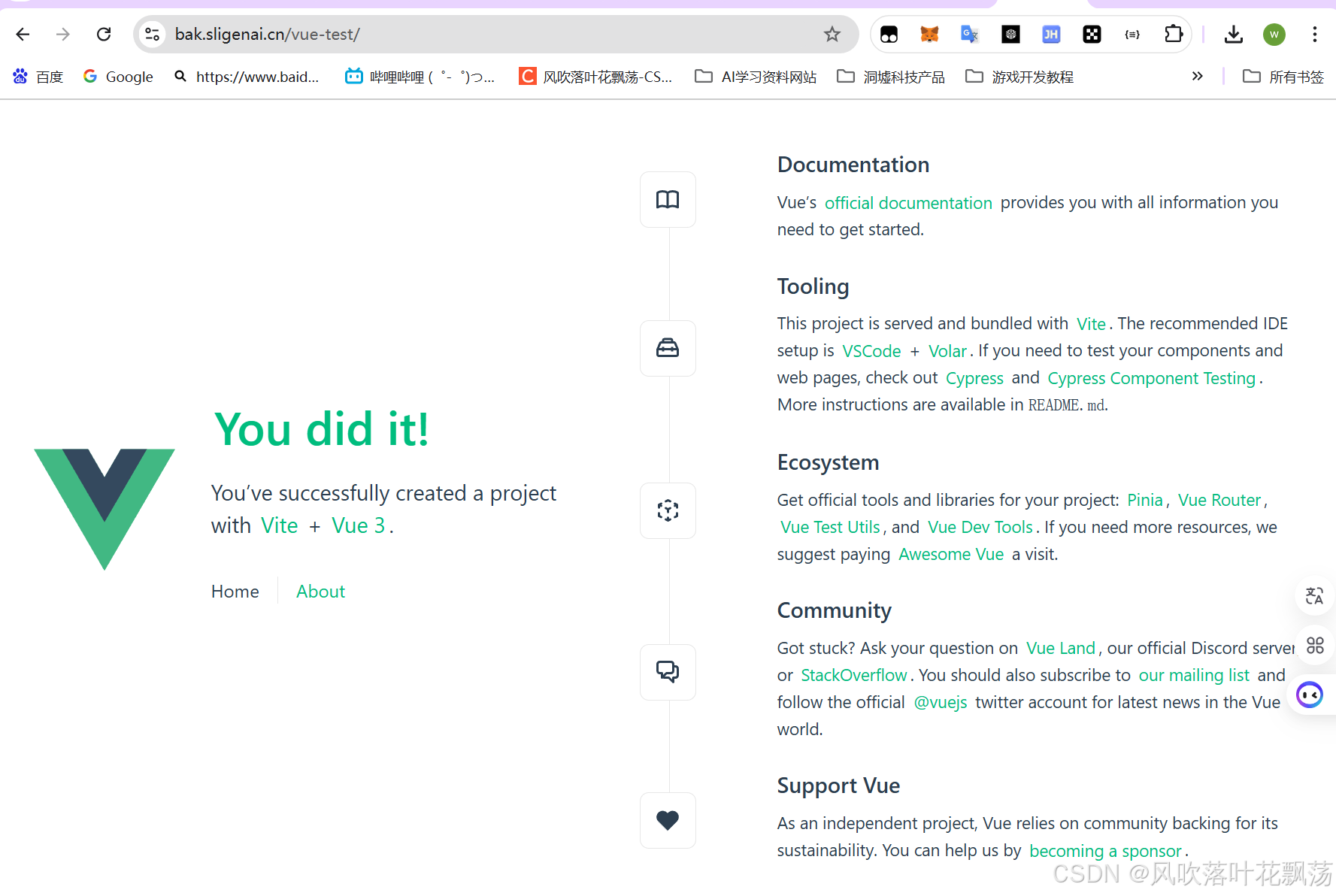Image resolution: width=1336 pixels, height=896 pixels.
Task: Open the VSCode link
Action: click(871, 351)
